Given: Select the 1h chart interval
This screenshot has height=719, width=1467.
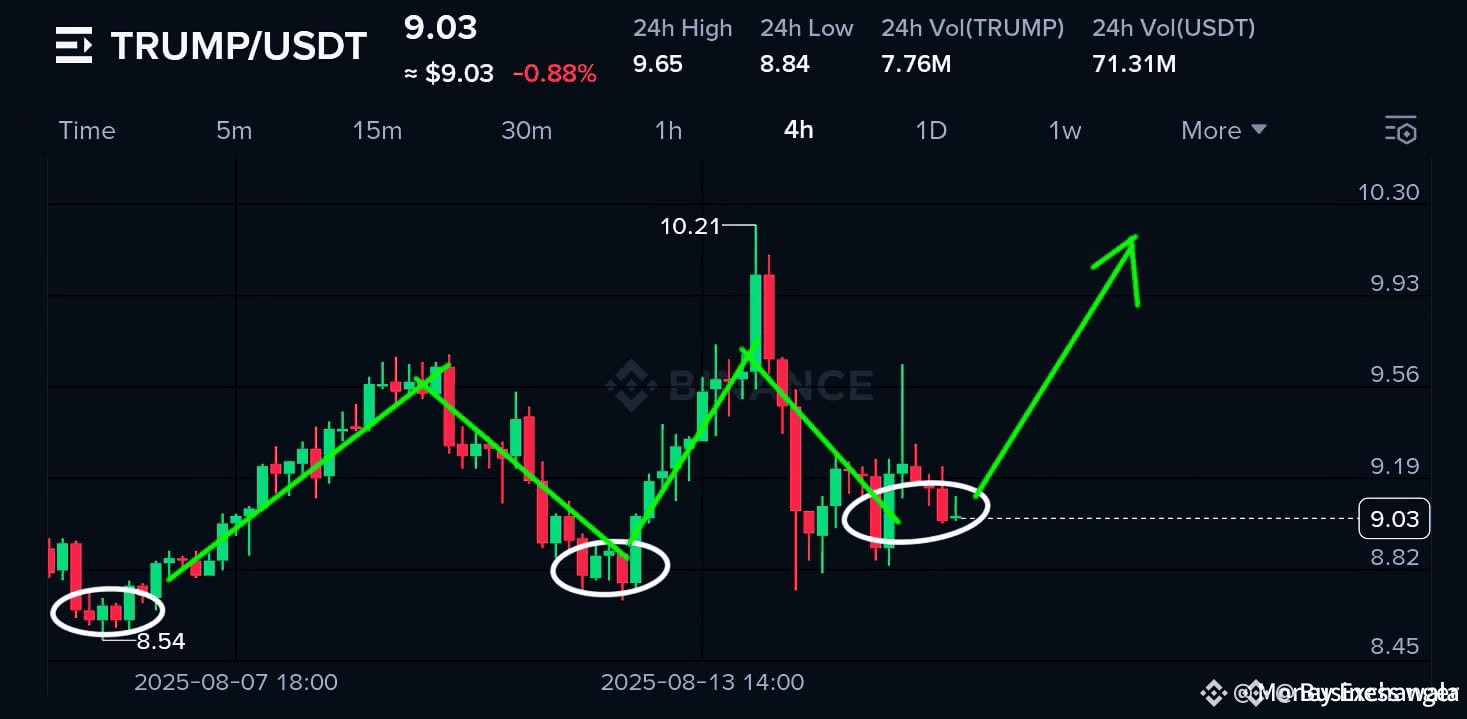Looking at the screenshot, I should 668,130.
